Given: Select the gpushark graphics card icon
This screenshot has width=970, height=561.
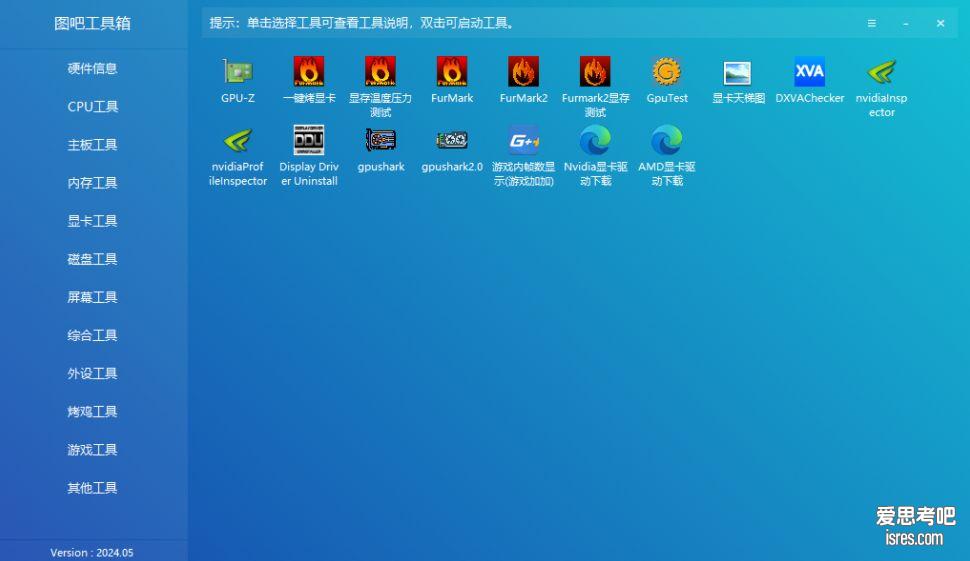Looking at the screenshot, I should point(380,140).
